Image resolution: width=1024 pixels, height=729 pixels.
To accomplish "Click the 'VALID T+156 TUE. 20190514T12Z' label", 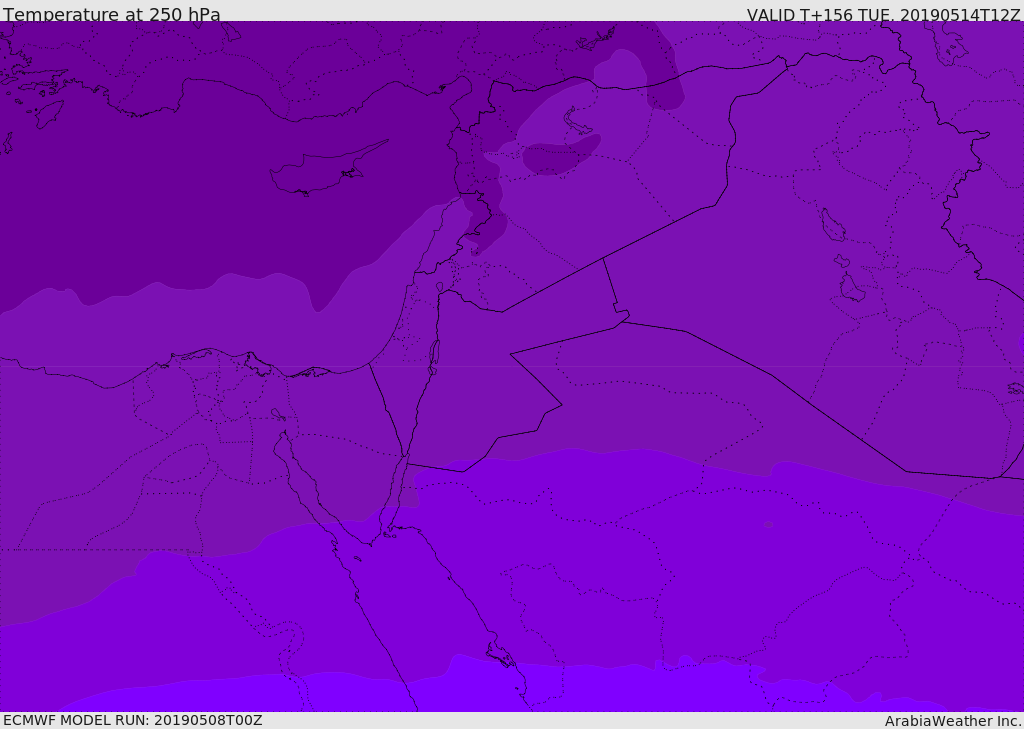I will 883,15.
